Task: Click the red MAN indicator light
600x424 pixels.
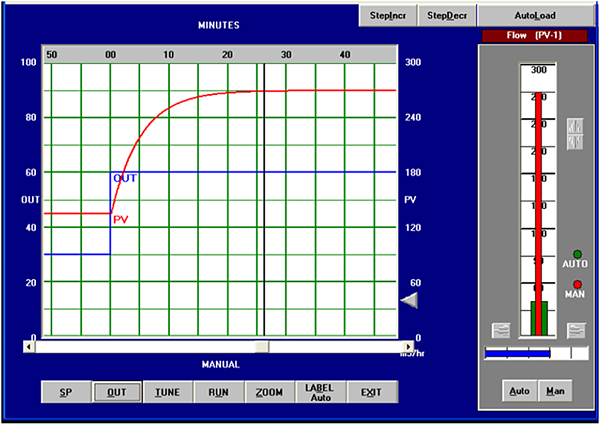Action: 577,284
